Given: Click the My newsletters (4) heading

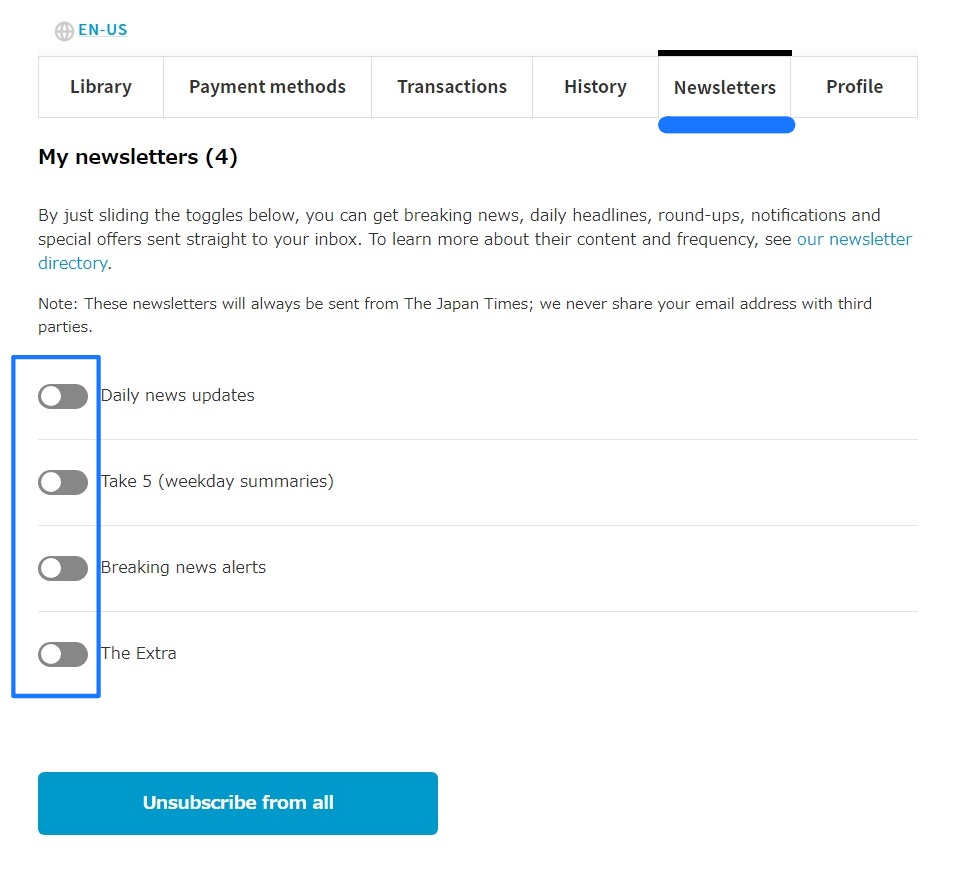Looking at the screenshot, I should (138, 157).
